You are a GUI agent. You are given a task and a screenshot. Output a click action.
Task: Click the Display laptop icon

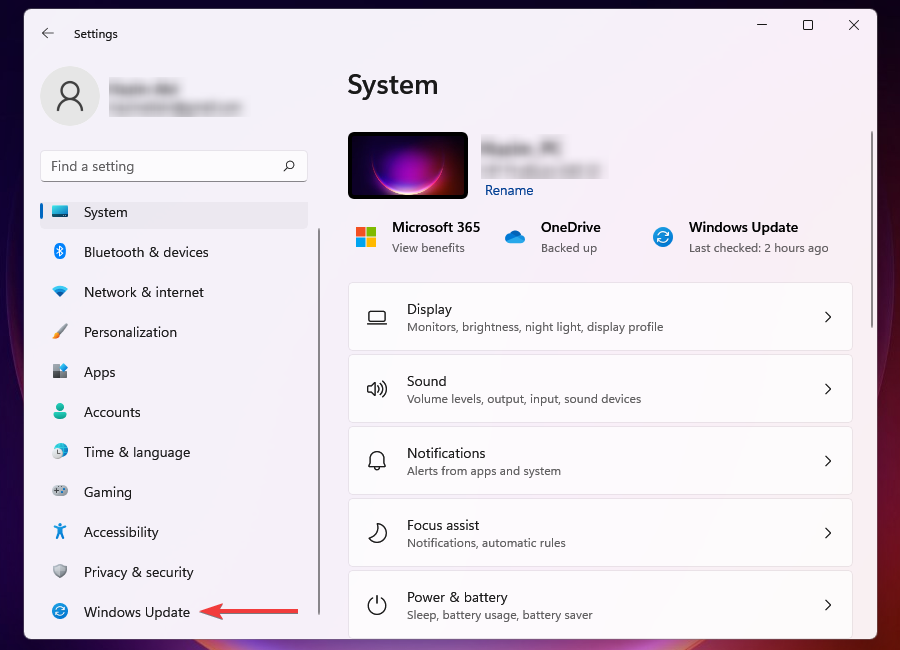377,317
